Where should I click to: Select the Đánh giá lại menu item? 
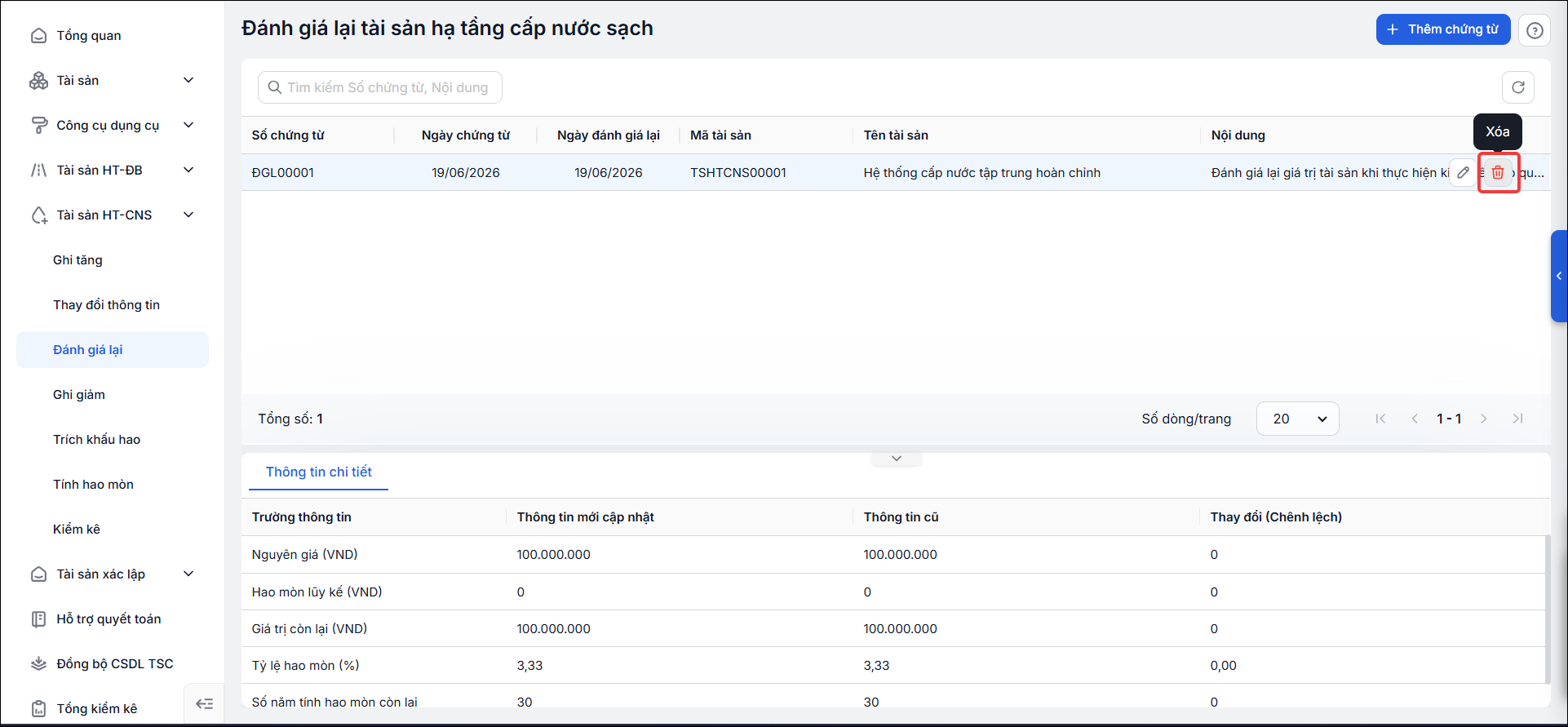coord(113,350)
